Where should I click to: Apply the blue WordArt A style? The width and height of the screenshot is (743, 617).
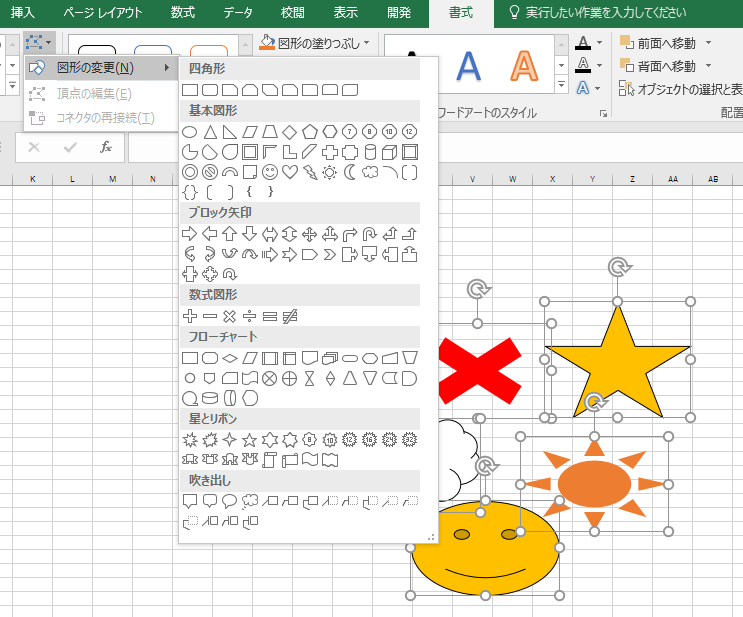(x=468, y=66)
